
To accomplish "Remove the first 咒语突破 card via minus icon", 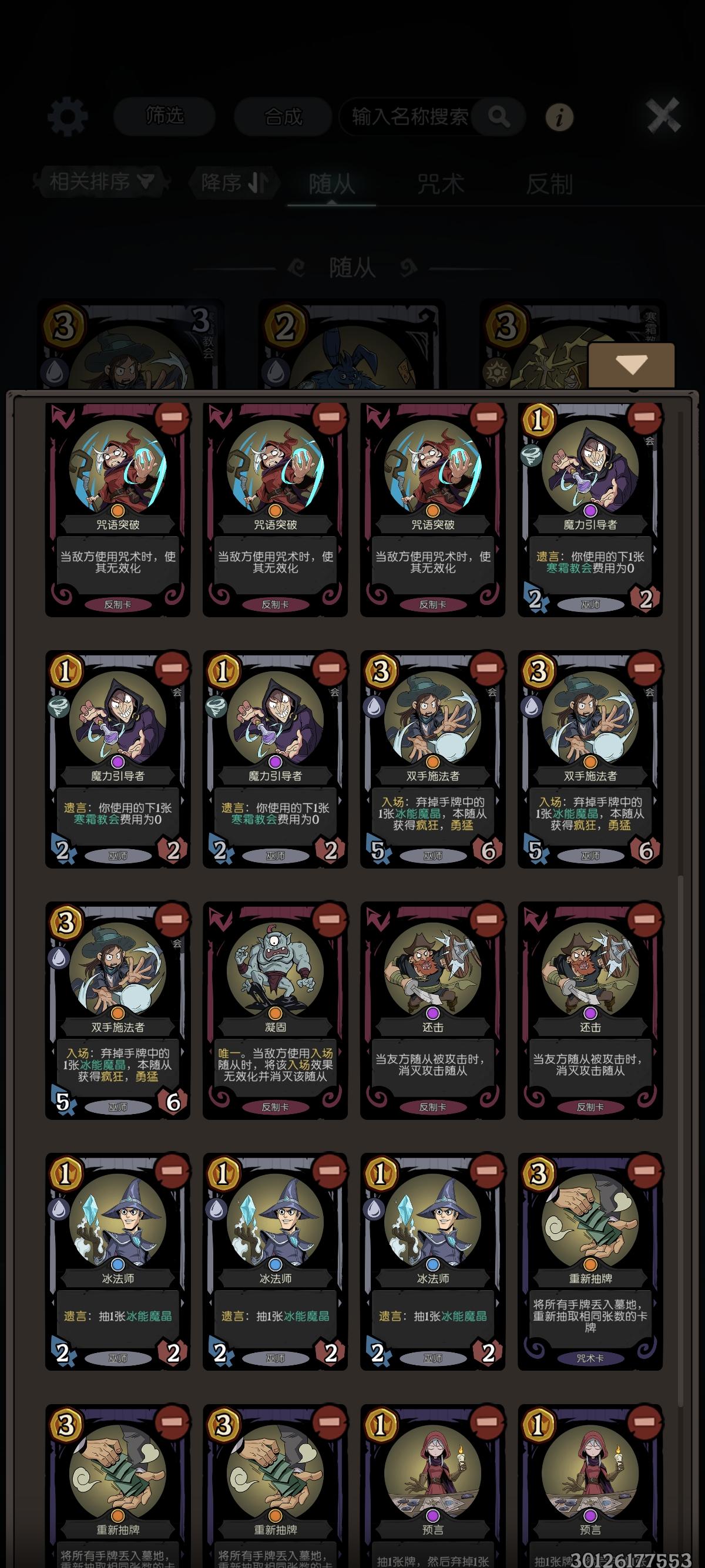I will [x=172, y=417].
